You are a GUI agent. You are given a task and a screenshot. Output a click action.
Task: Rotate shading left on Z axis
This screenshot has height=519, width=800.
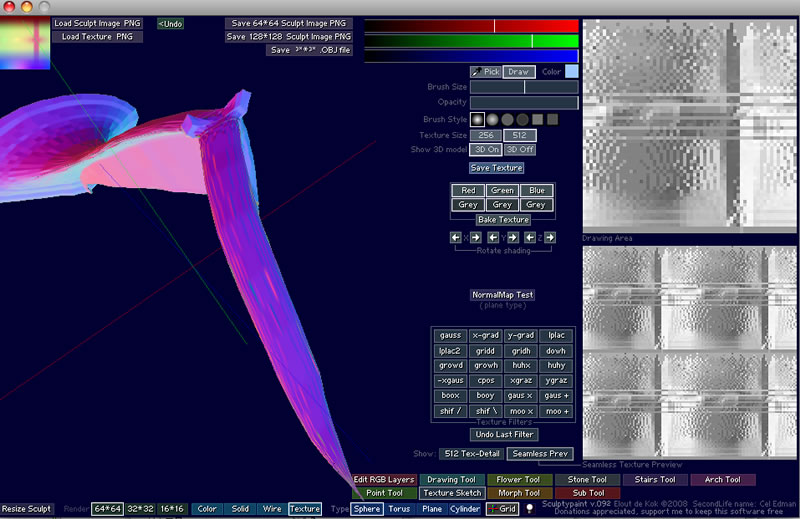(x=530, y=237)
